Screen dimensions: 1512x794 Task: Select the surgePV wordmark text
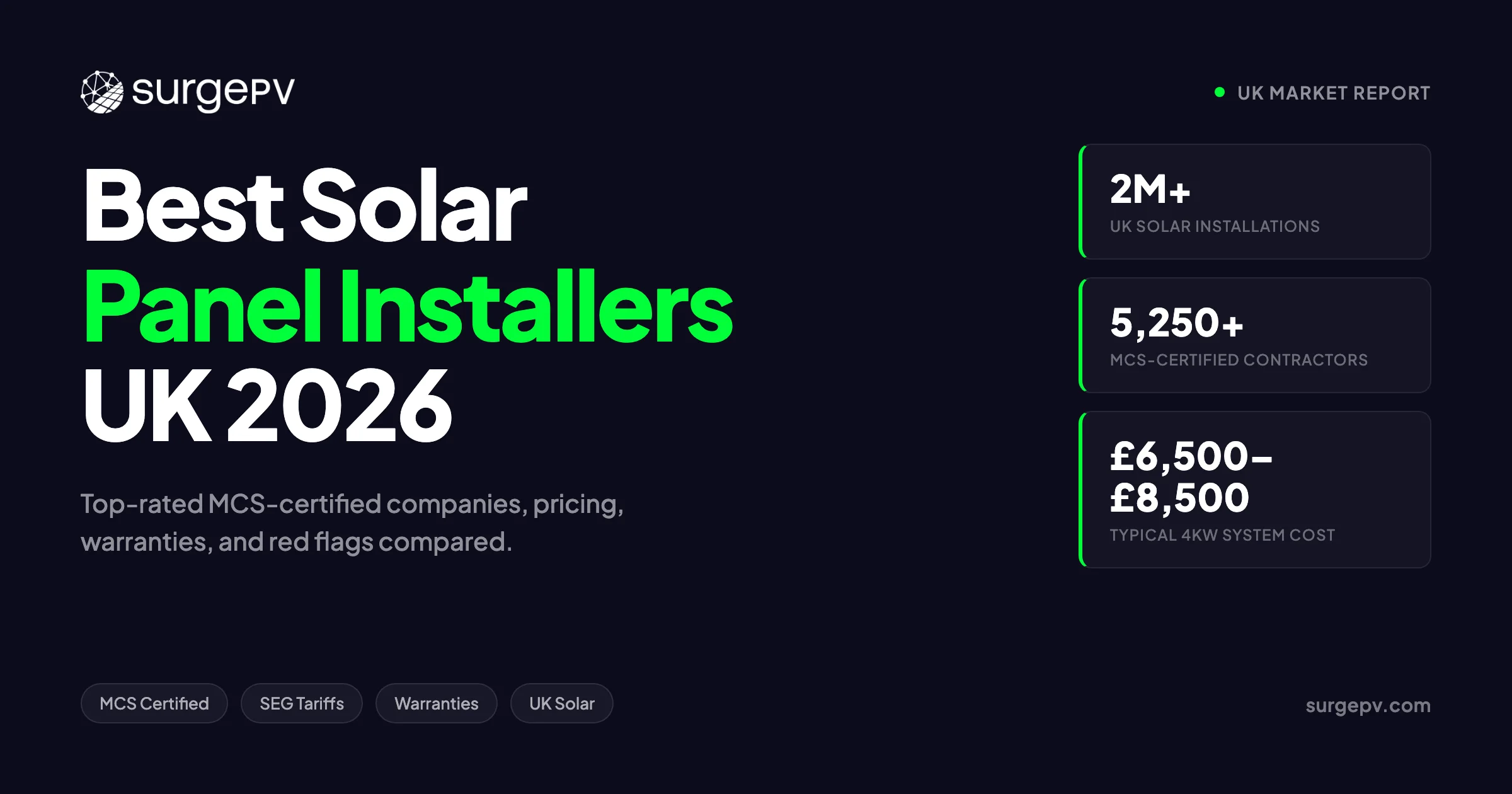[213, 93]
